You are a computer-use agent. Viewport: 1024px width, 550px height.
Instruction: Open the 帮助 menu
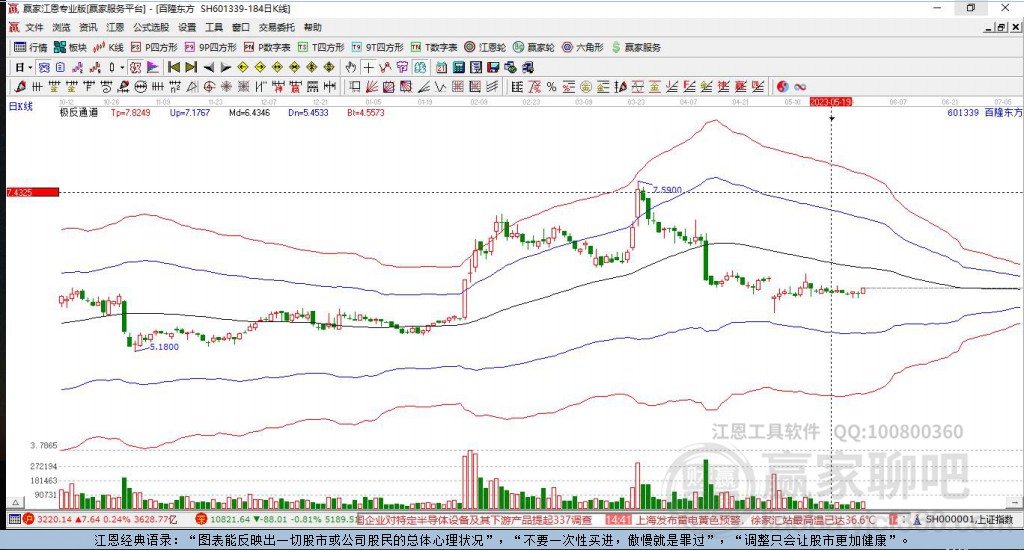tap(312, 27)
